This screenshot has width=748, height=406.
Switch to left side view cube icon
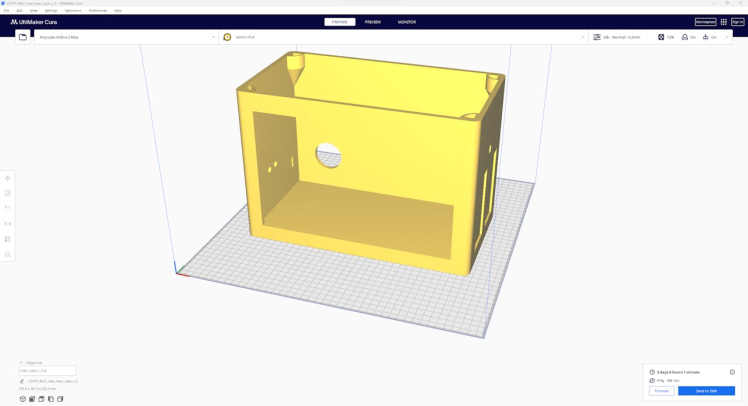coord(51,399)
